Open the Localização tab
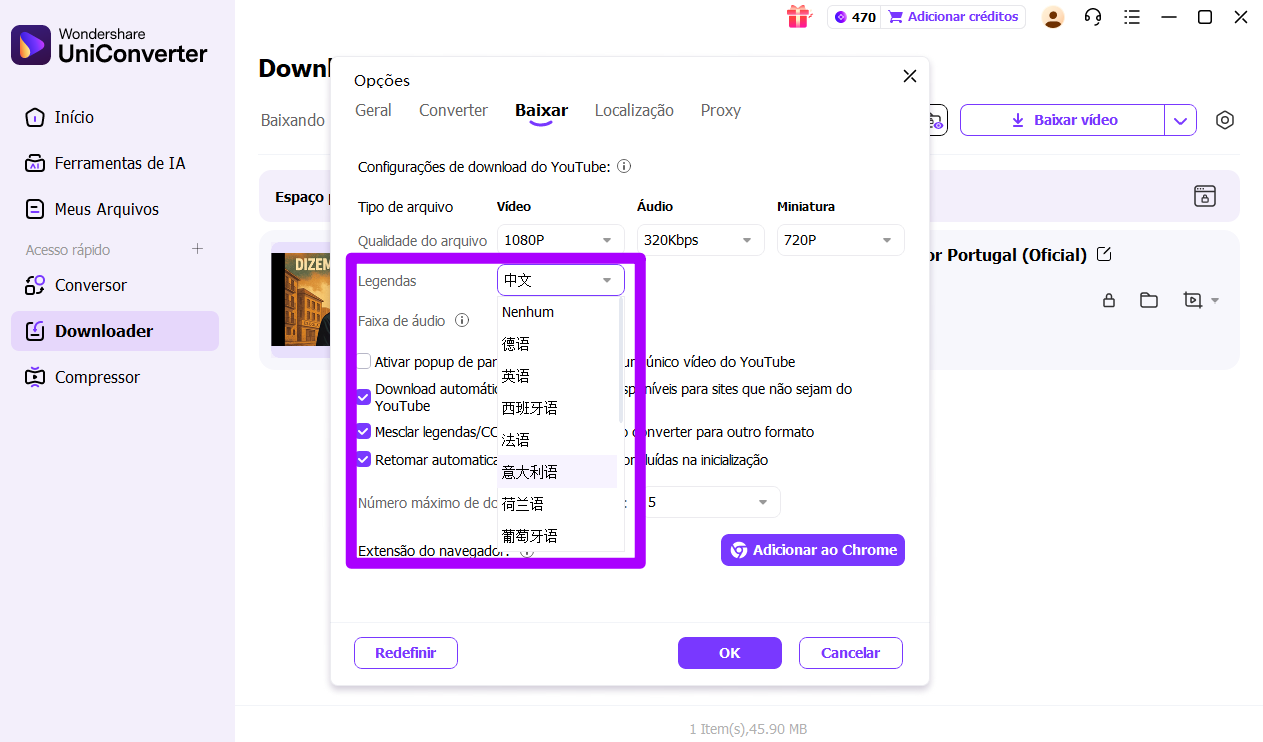Image resolution: width=1263 pixels, height=742 pixels. pyautogui.click(x=634, y=110)
